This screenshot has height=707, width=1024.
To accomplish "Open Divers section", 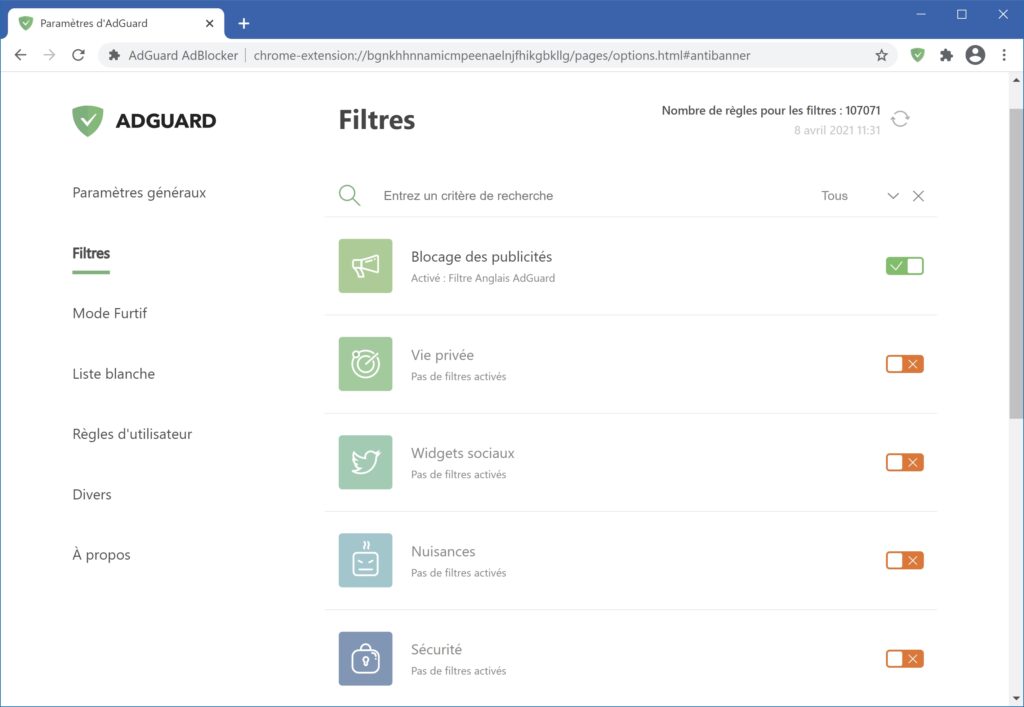I will pos(92,494).
